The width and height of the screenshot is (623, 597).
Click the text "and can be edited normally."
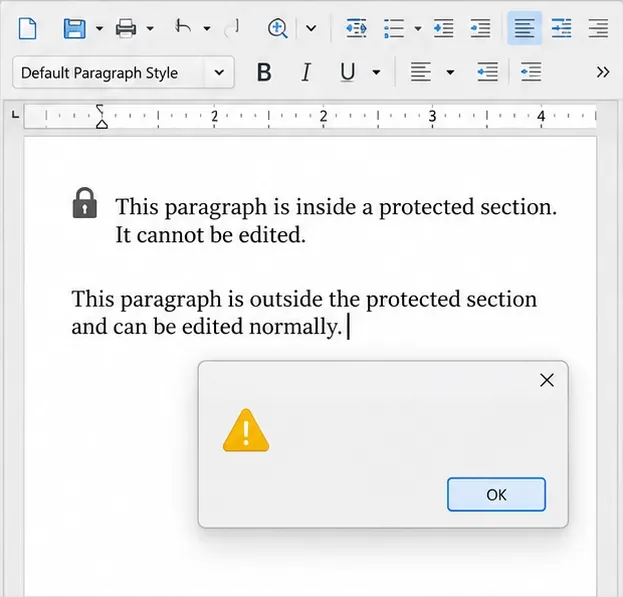pos(207,327)
